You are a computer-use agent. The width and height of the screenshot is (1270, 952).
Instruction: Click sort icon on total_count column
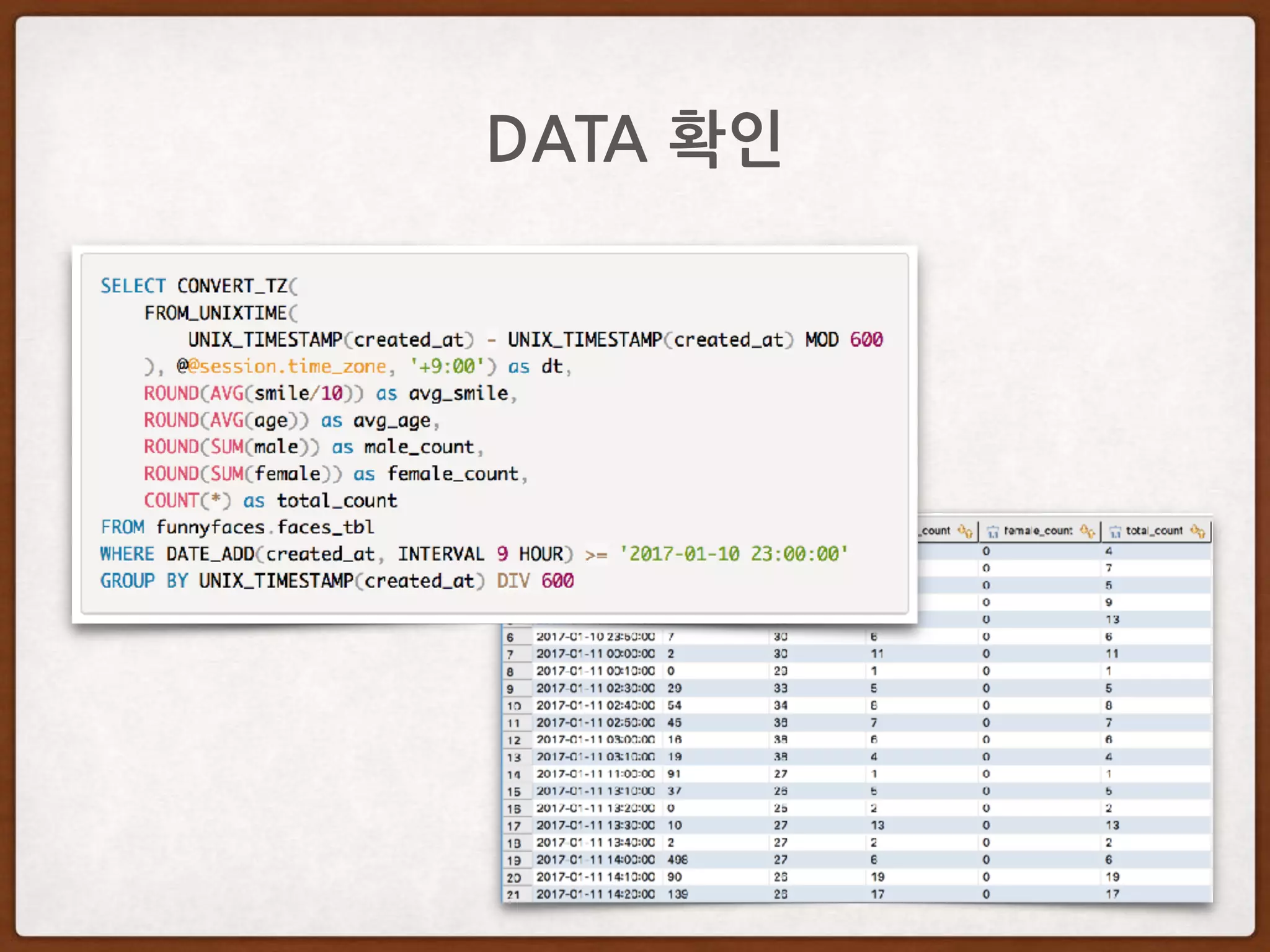coord(1197,531)
